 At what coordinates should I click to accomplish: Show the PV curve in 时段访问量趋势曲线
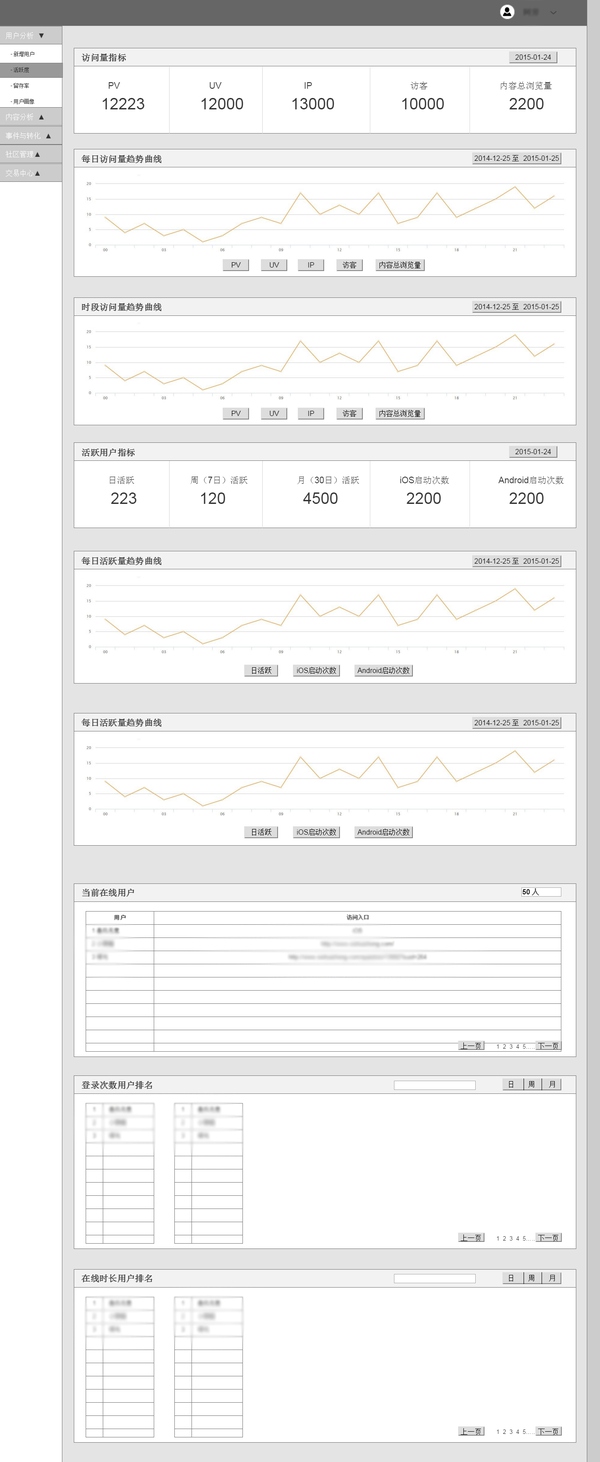click(235, 413)
